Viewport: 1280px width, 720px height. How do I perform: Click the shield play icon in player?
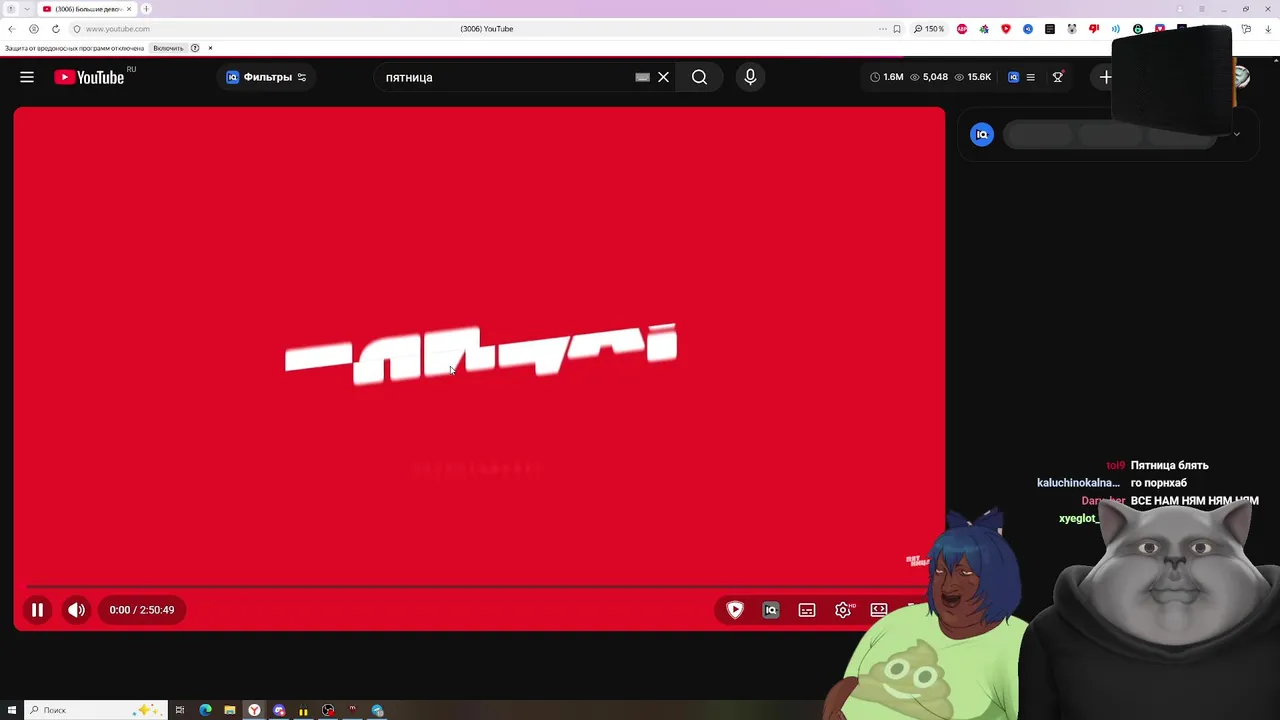click(735, 610)
